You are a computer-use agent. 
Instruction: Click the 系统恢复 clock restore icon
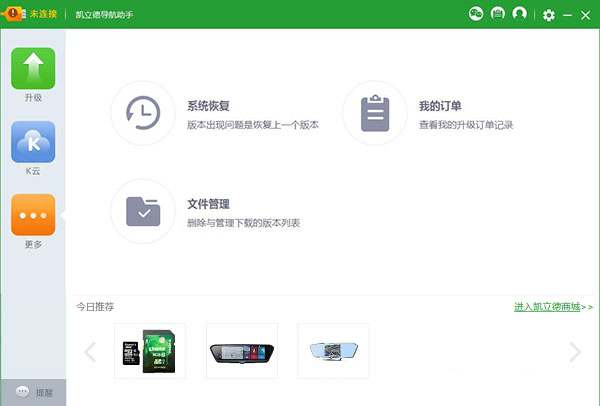click(x=143, y=113)
